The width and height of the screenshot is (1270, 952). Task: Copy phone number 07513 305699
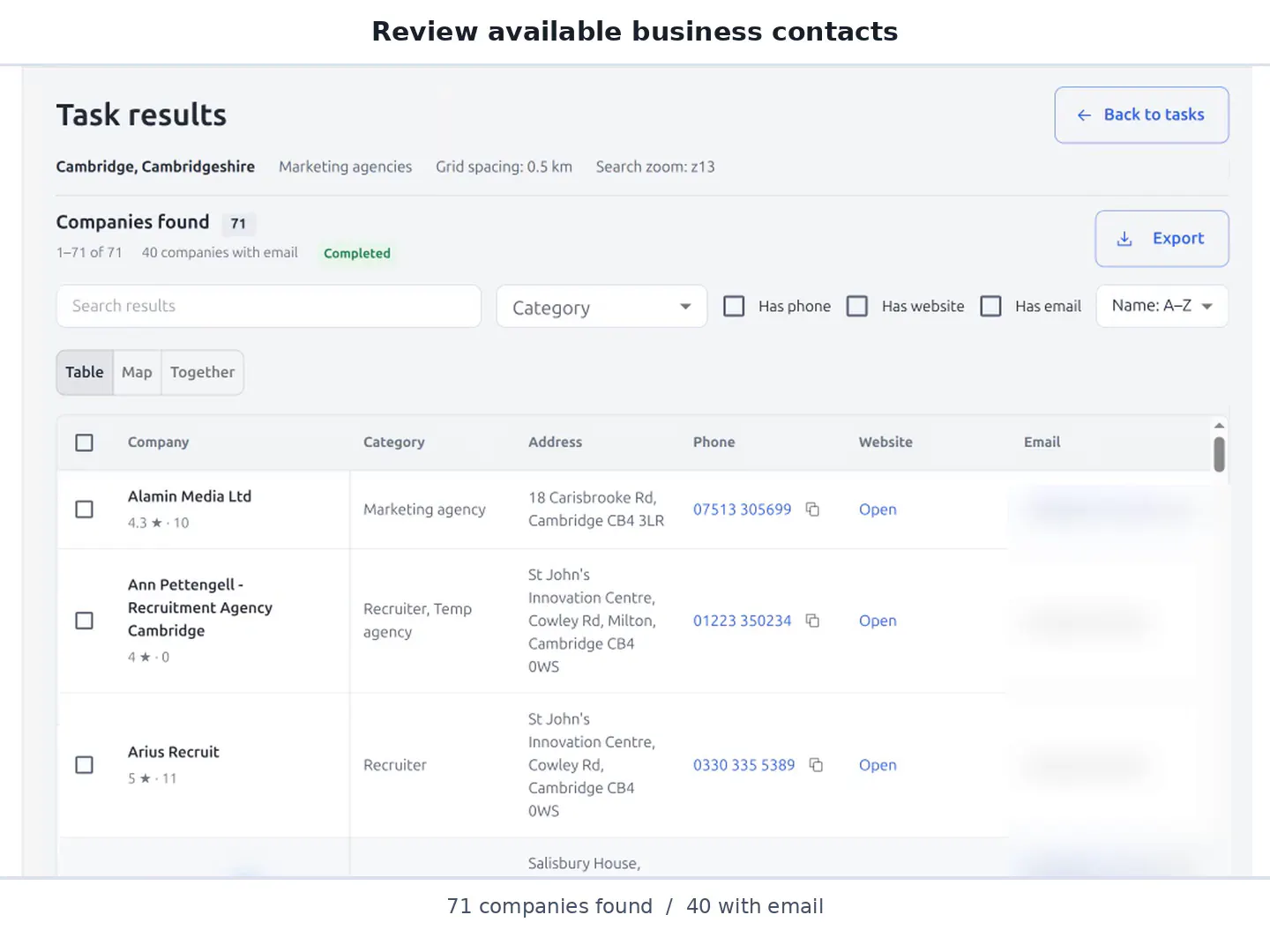click(812, 509)
